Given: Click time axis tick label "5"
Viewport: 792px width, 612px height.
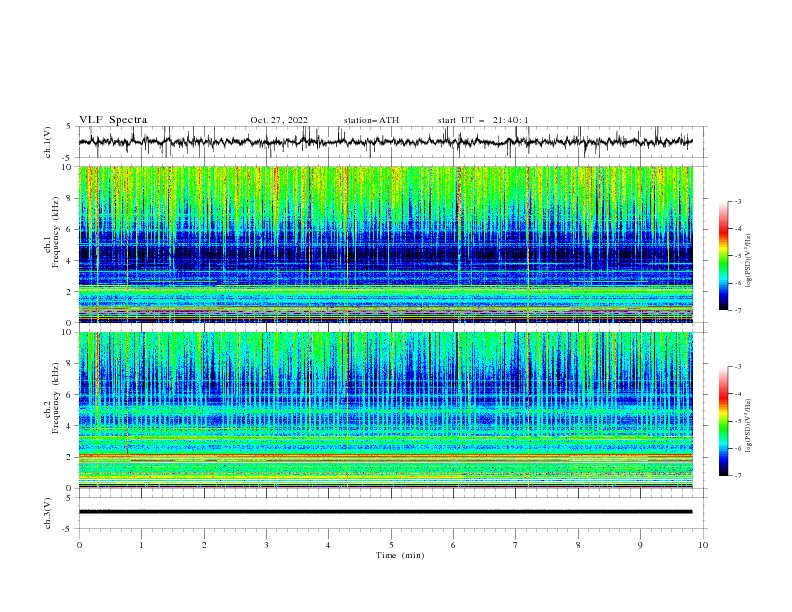Looking at the screenshot, I should [x=391, y=545].
